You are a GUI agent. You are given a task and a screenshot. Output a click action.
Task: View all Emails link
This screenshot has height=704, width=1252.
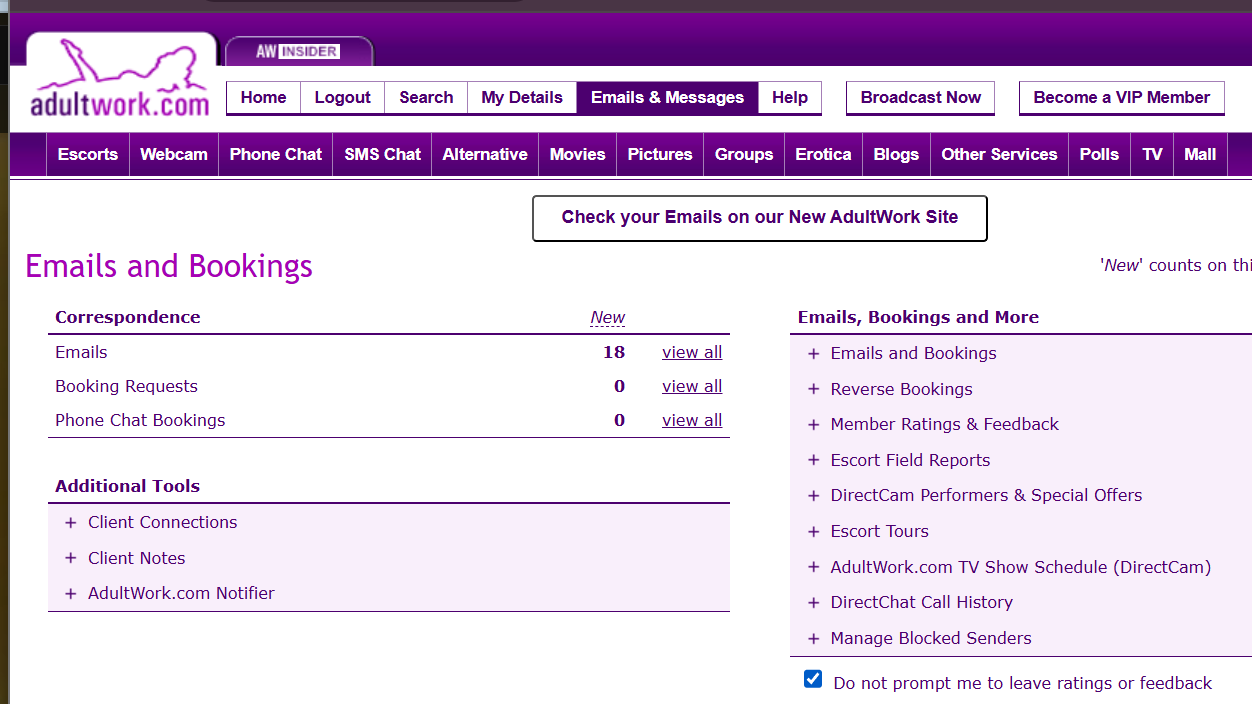691,352
